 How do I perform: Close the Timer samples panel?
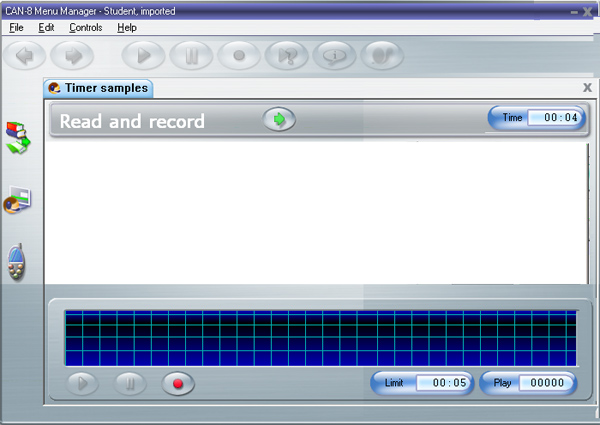[587, 88]
